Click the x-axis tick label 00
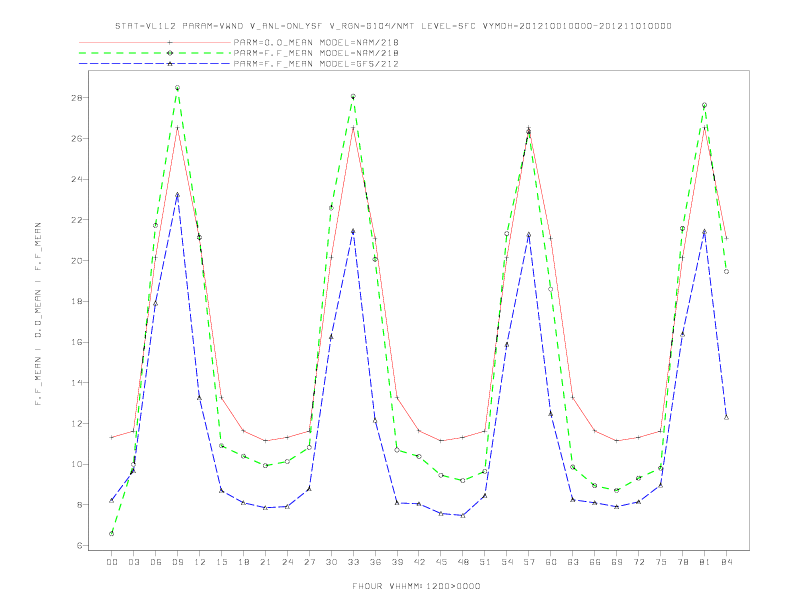 click(112, 562)
